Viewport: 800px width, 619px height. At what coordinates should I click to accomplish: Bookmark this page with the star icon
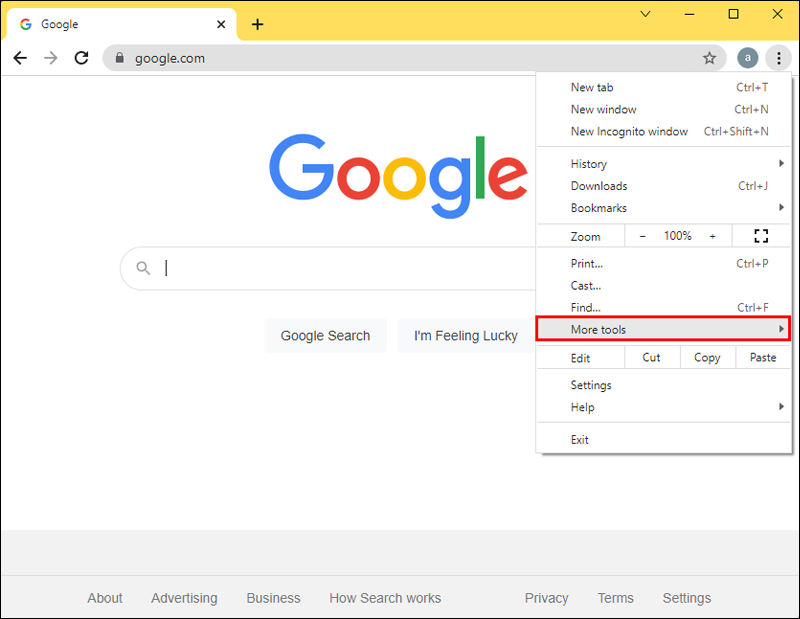point(709,58)
